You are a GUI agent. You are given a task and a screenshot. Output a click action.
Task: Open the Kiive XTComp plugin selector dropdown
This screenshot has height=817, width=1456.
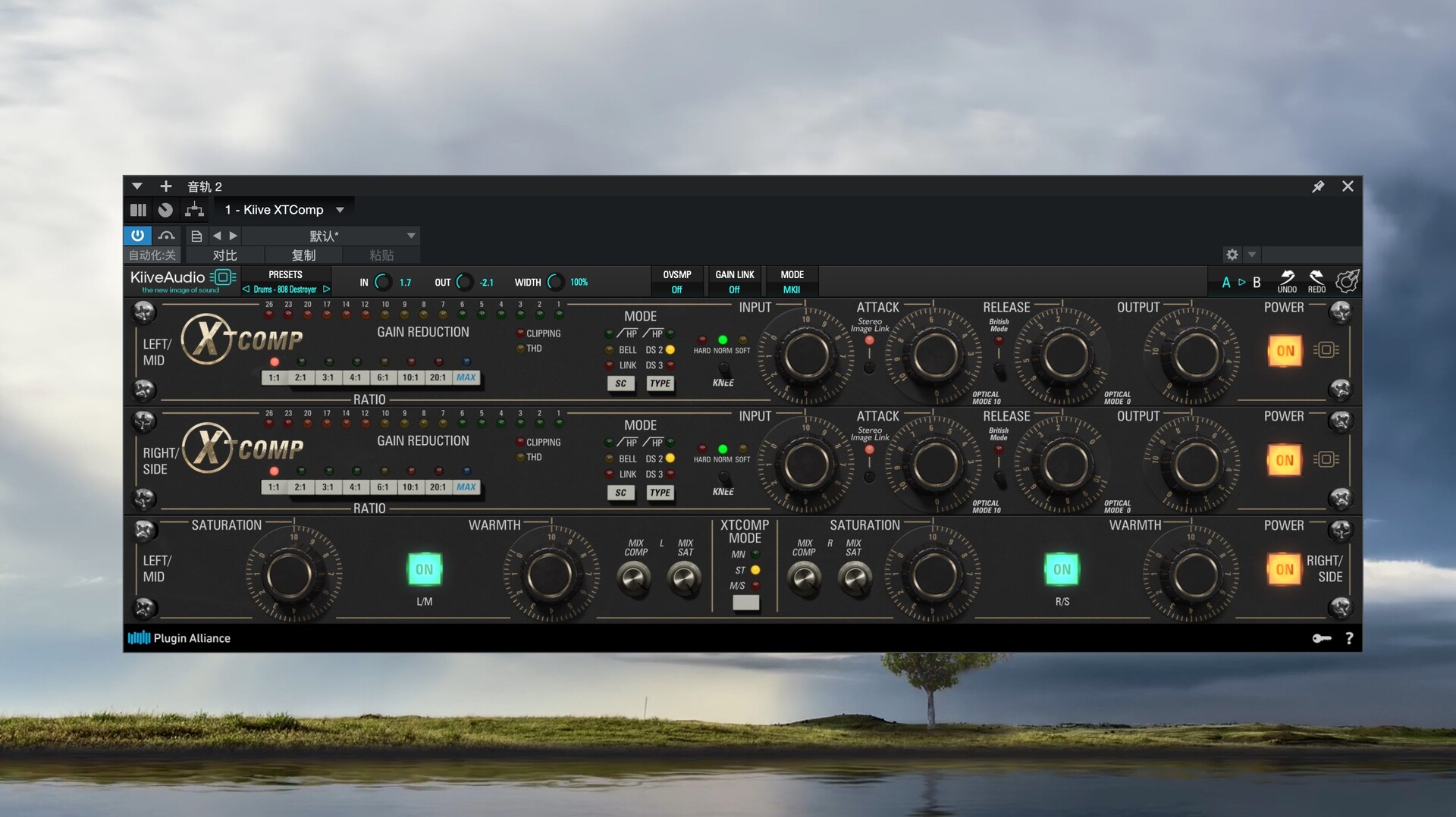tap(340, 210)
